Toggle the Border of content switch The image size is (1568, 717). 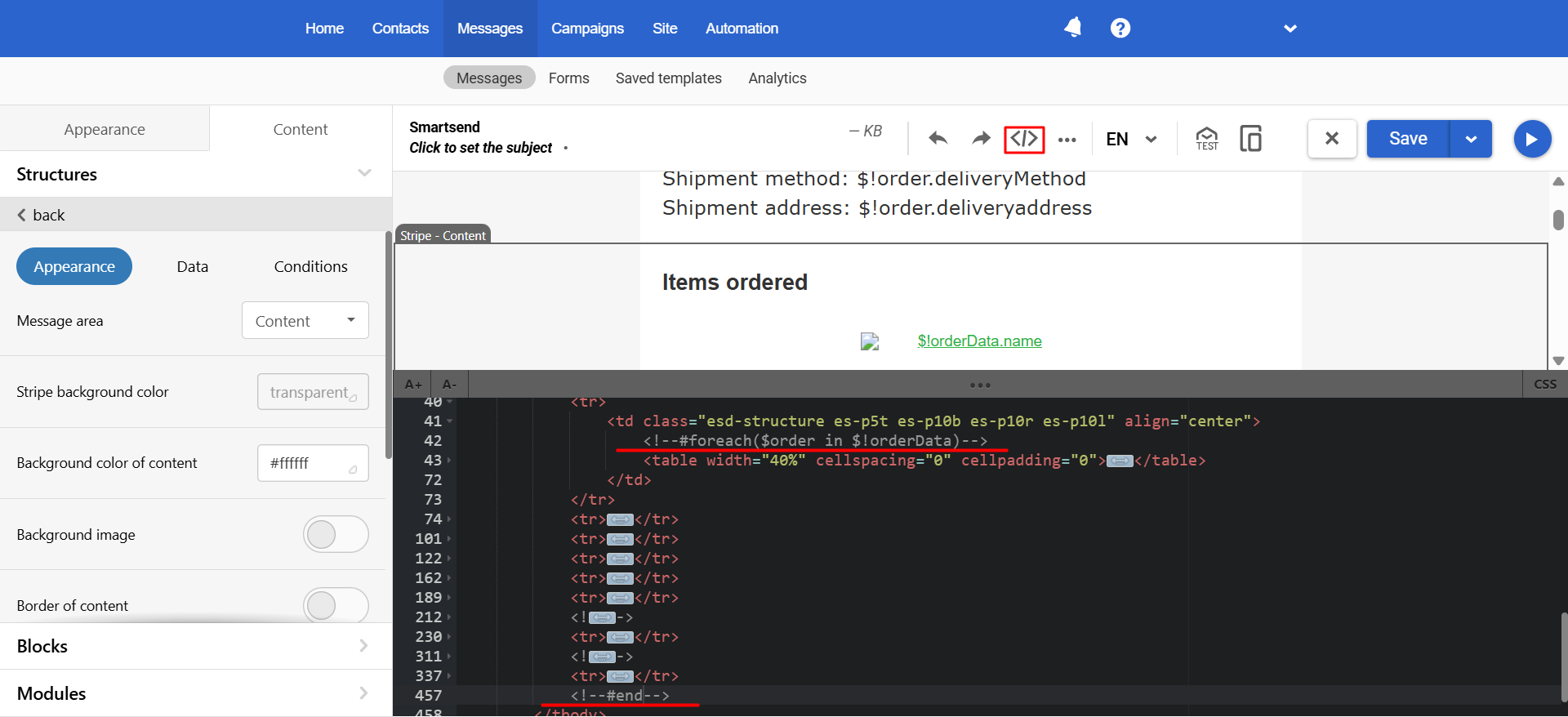[x=336, y=605]
